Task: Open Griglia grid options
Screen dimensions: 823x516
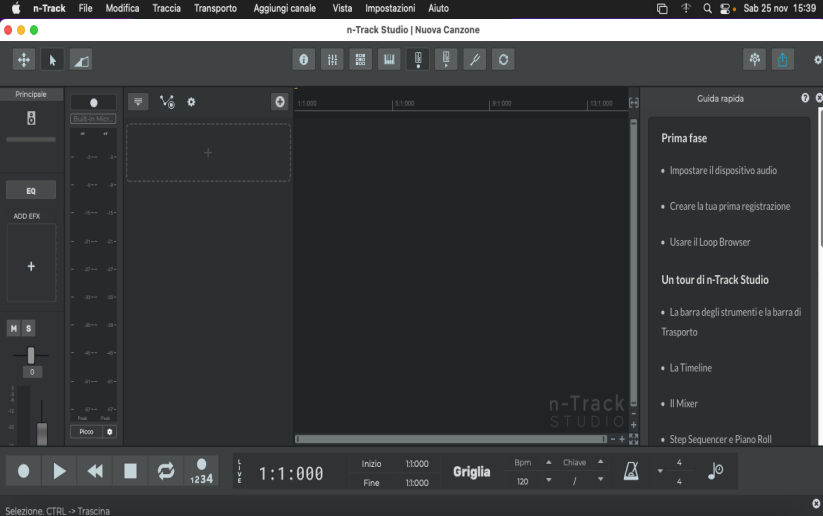Action: pyautogui.click(x=472, y=472)
